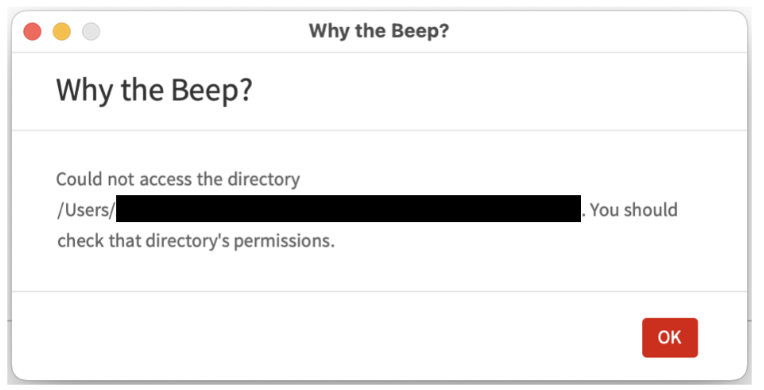This screenshot has width=764, height=390.
Task: Minimize the dialog with the yellow window button
Action: pyautogui.click(x=62, y=32)
